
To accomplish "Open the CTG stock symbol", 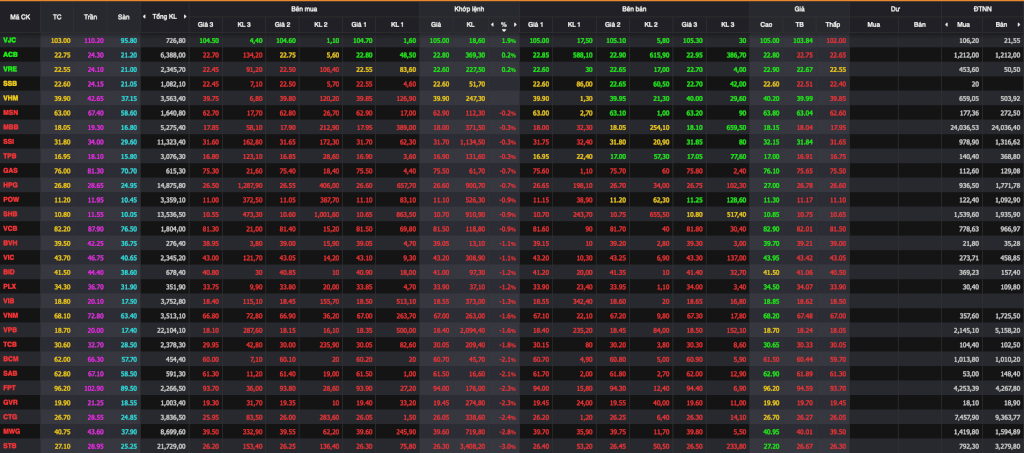I will (x=10, y=415).
